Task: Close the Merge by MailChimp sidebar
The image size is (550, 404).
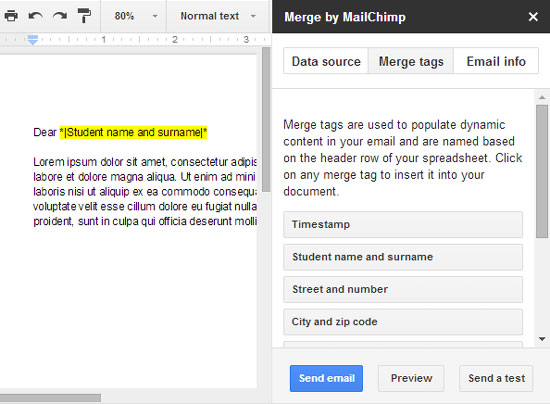Action: tap(533, 17)
